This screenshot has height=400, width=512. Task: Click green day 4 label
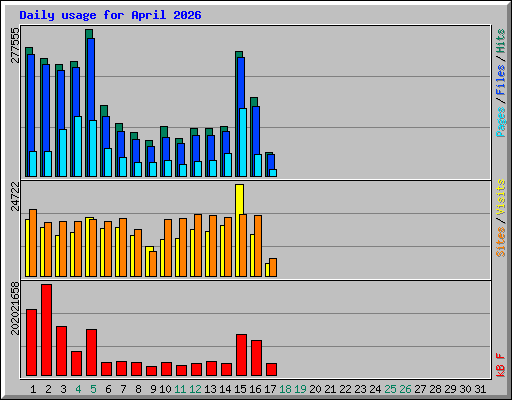coord(78,389)
